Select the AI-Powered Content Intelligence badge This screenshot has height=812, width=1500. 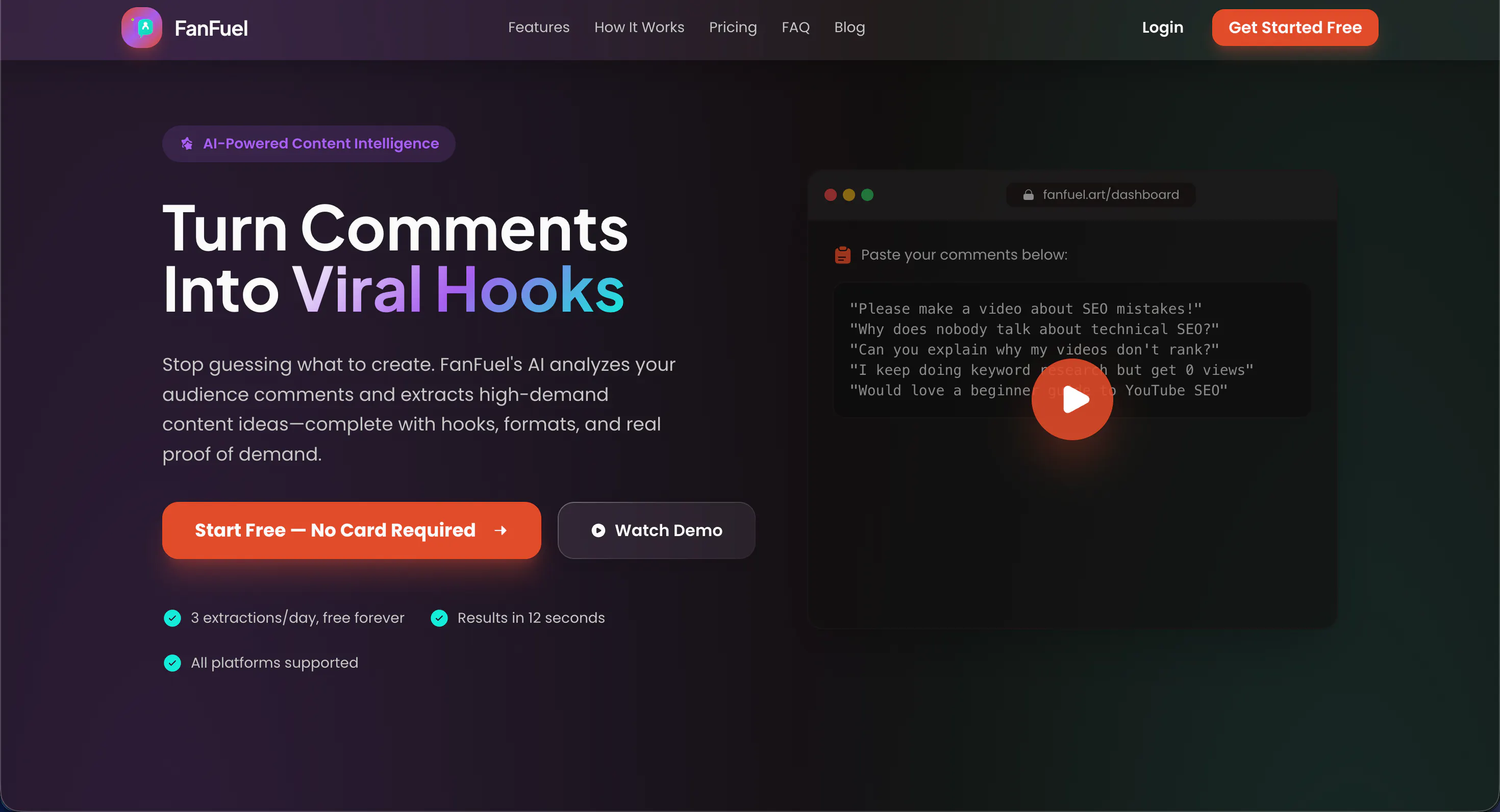coord(309,144)
